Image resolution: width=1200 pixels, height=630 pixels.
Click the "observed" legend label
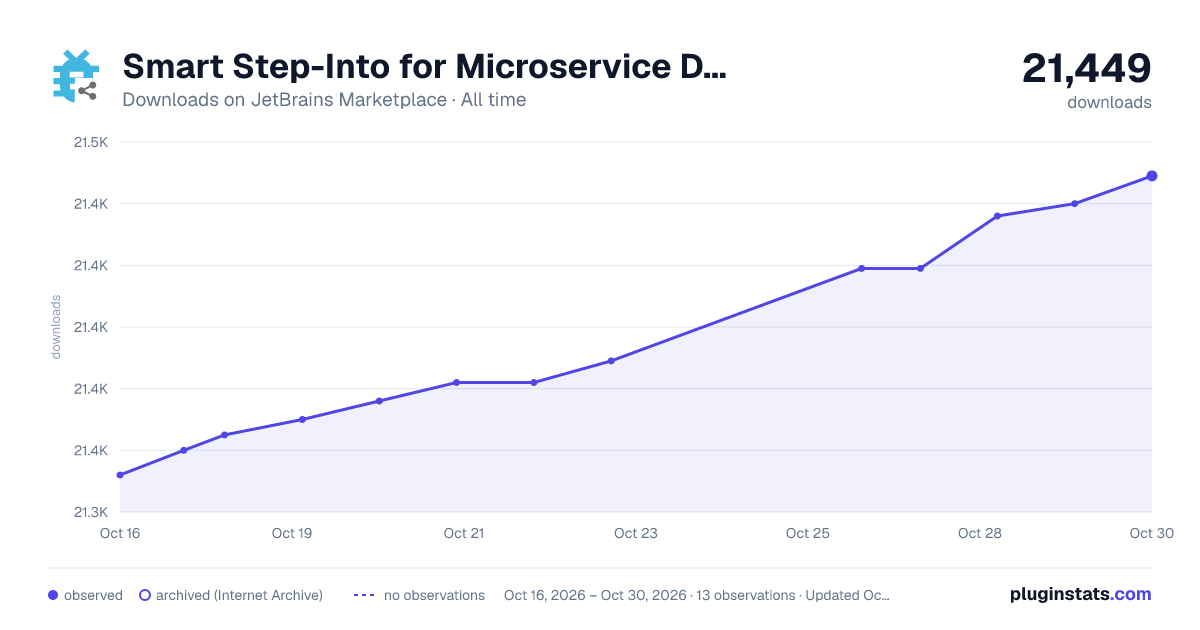[x=93, y=595]
